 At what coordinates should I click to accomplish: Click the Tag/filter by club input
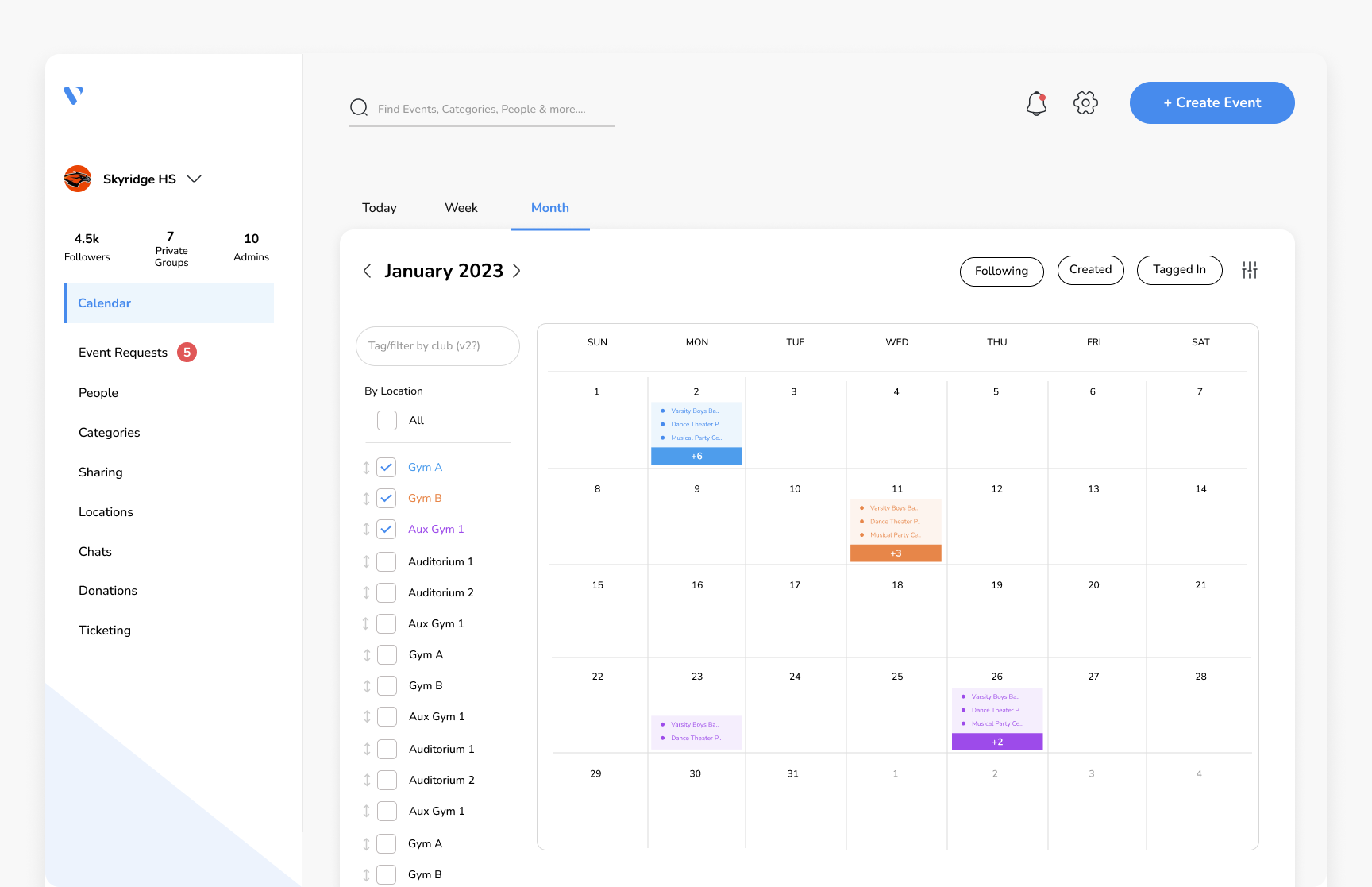tap(437, 346)
